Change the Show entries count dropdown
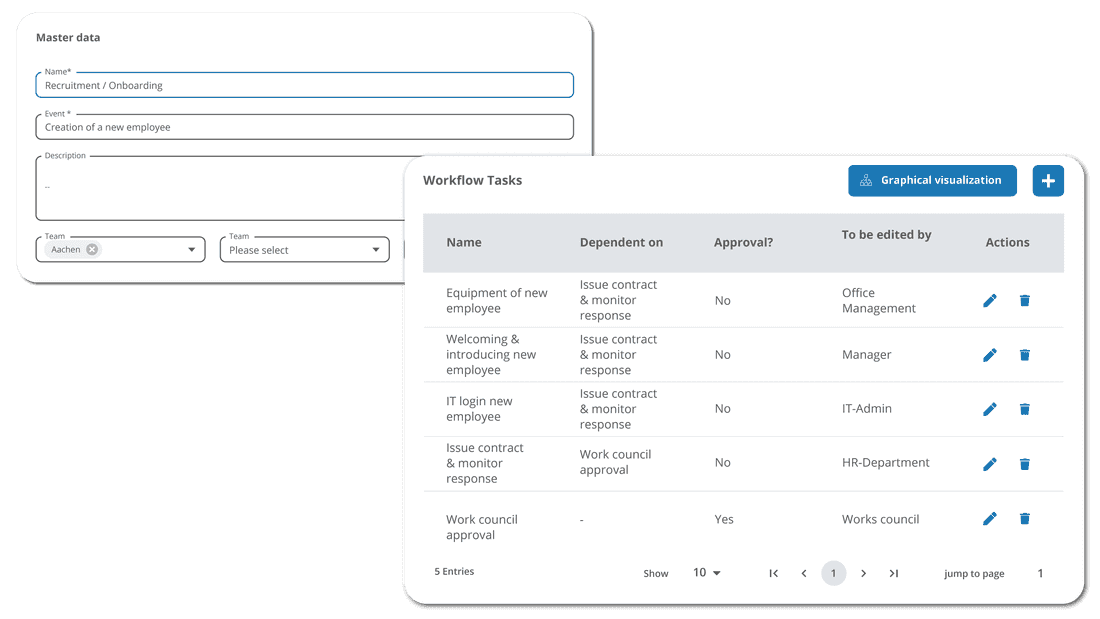 707,573
